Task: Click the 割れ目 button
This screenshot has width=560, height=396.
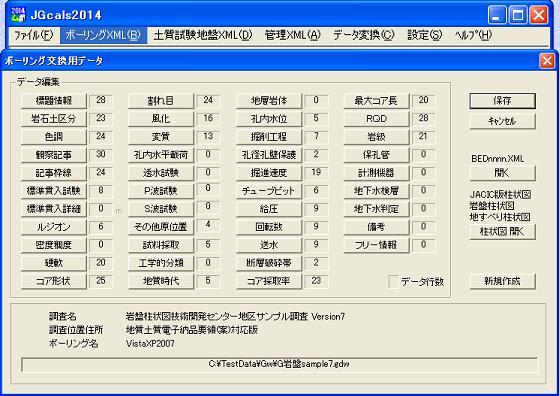Action: coord(161,101)
